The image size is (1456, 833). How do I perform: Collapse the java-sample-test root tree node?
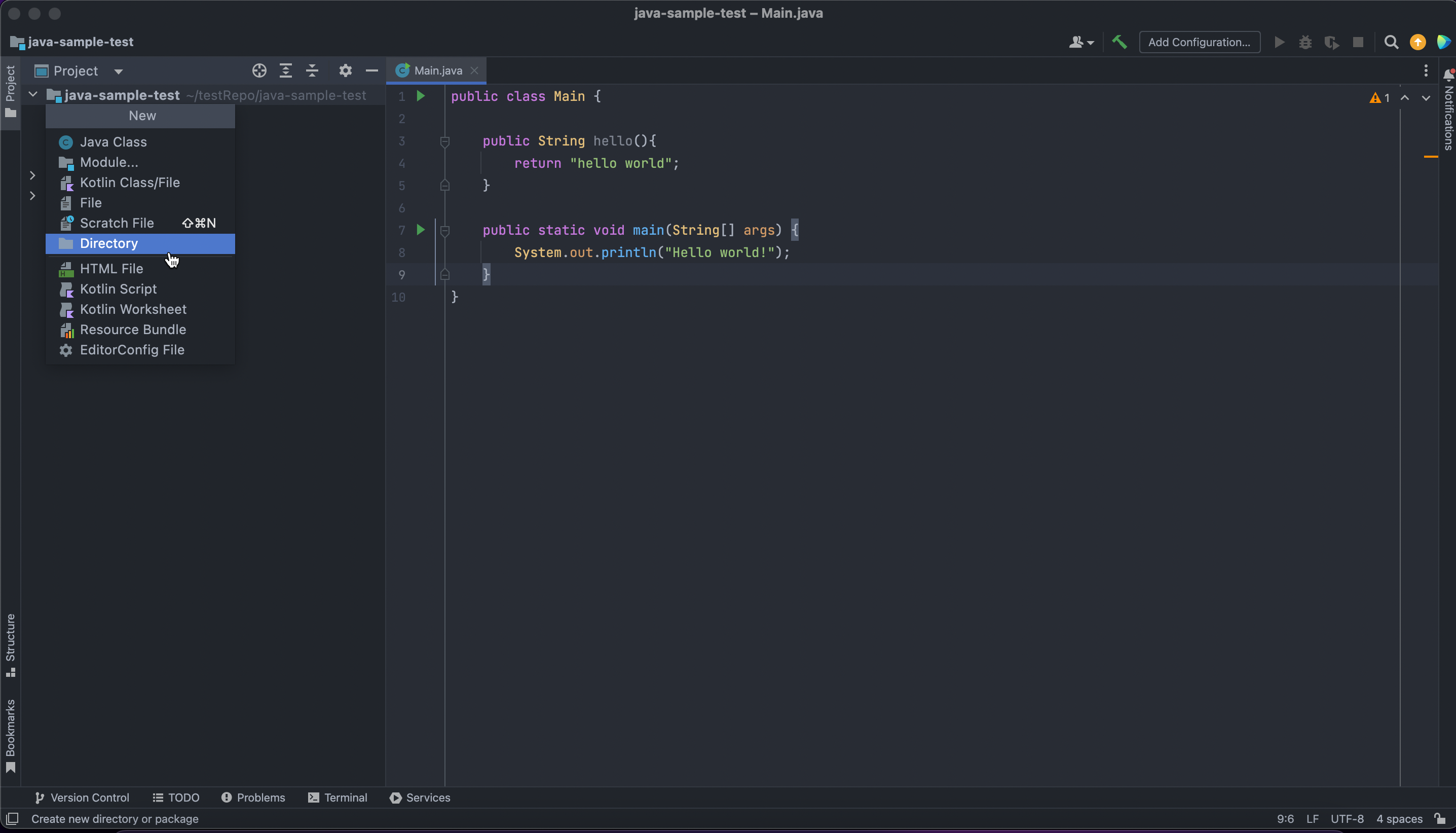click(33, 94)
